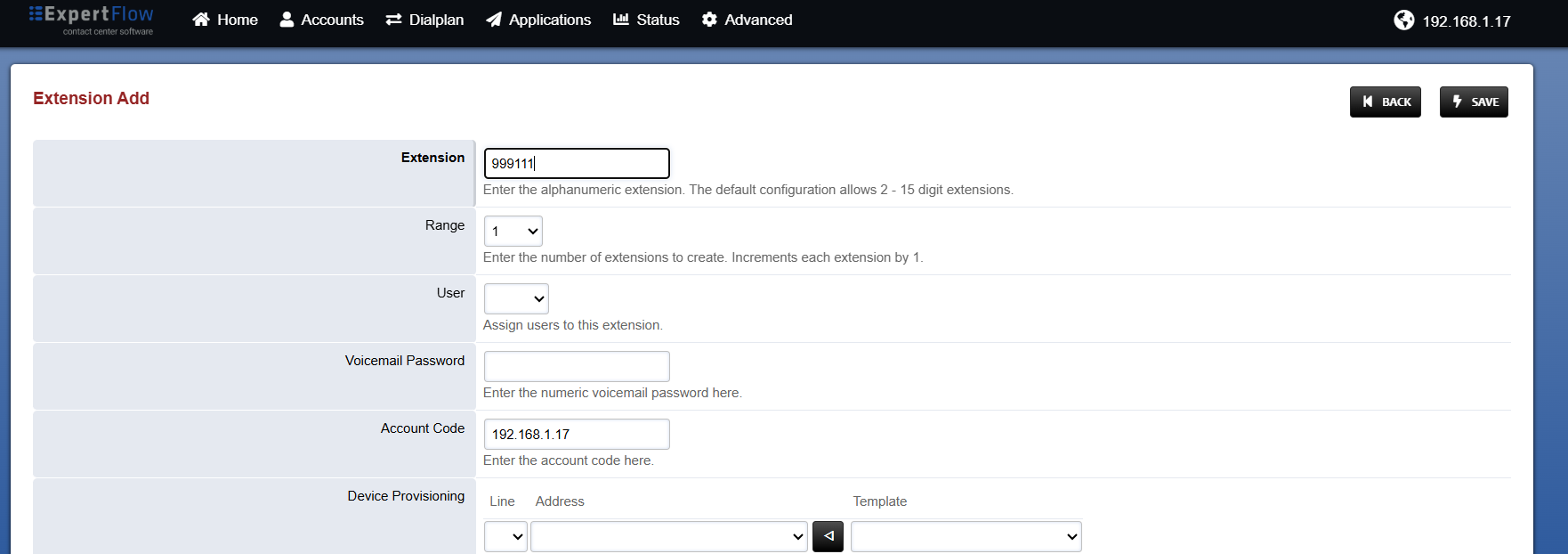
Task: Click the Dialplan arrows icon
Action: pyautogui.click(x=393, y=20)
